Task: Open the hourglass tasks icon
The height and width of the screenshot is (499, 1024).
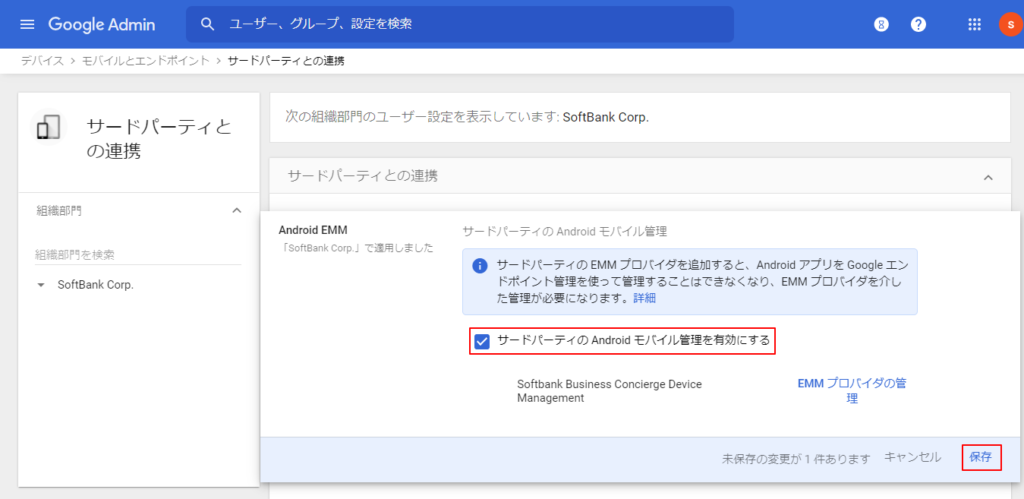Action: (881, 24)
